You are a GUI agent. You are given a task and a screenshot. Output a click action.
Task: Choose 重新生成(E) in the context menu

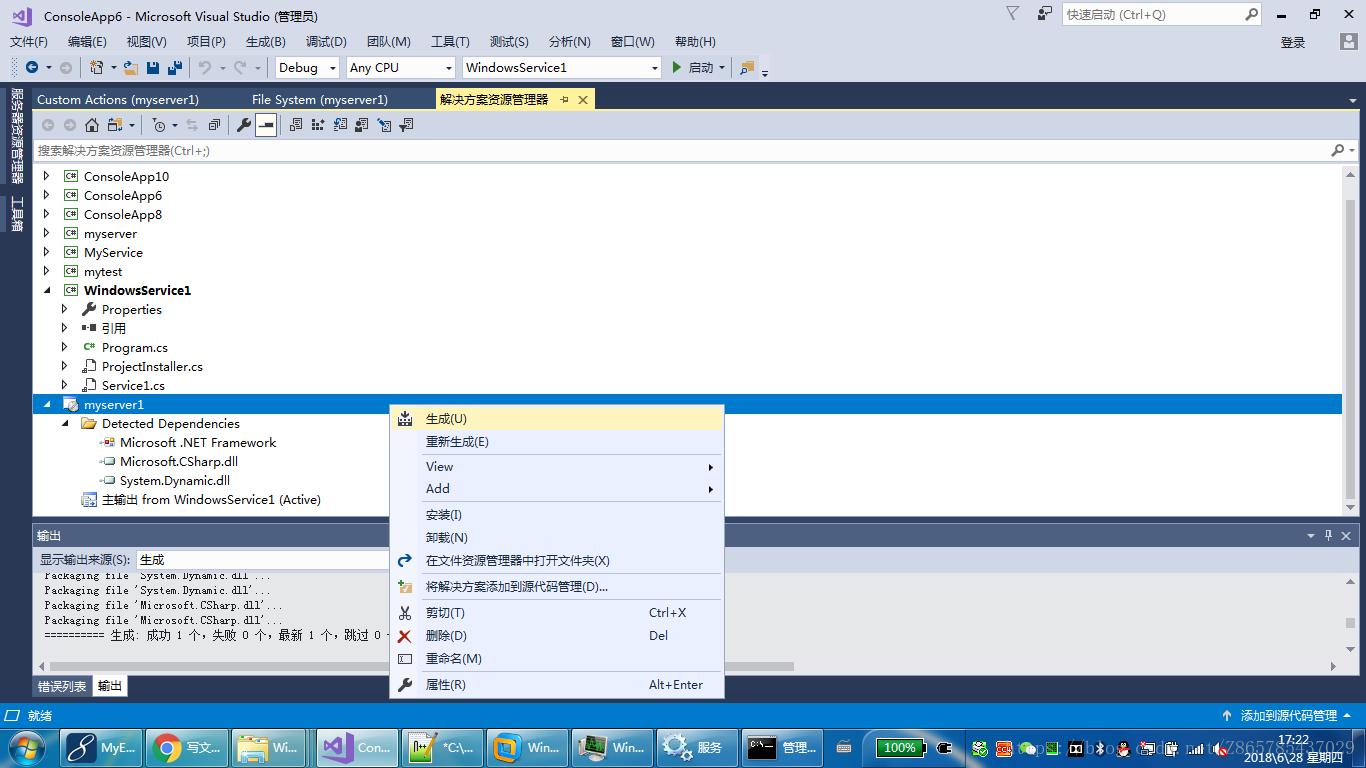[x=556, y=441]
